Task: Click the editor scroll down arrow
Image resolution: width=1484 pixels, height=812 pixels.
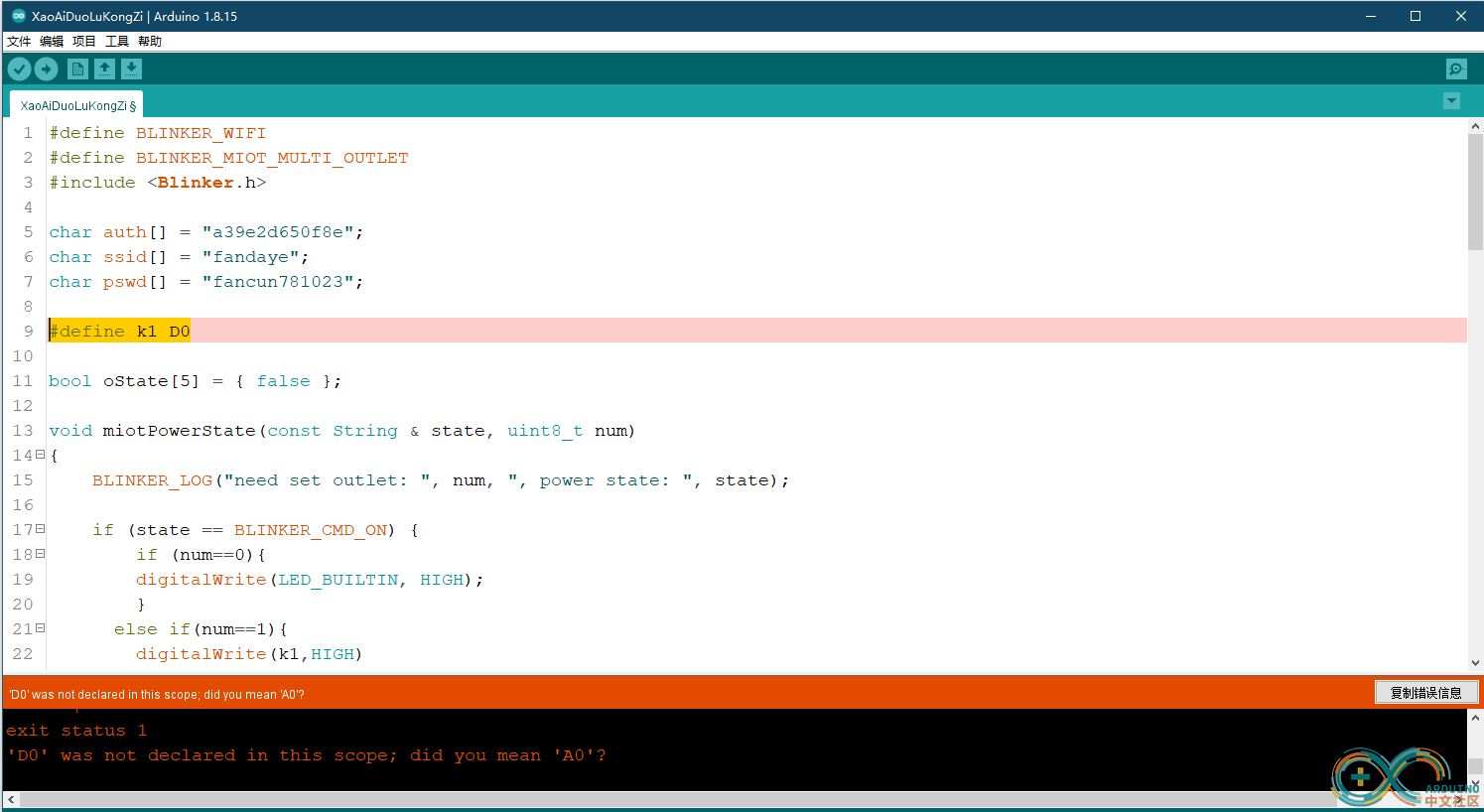Action: tap(1475, 663)
